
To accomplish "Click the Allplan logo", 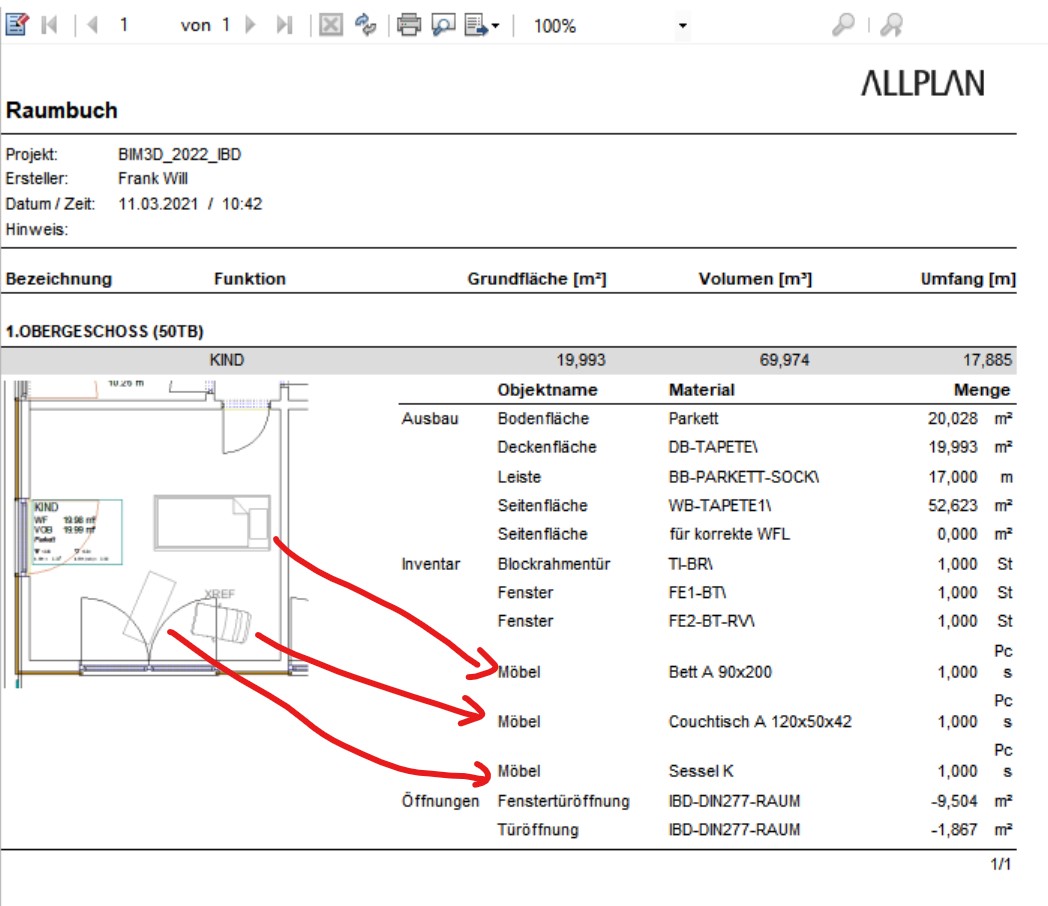I will [x=922, y=84].
